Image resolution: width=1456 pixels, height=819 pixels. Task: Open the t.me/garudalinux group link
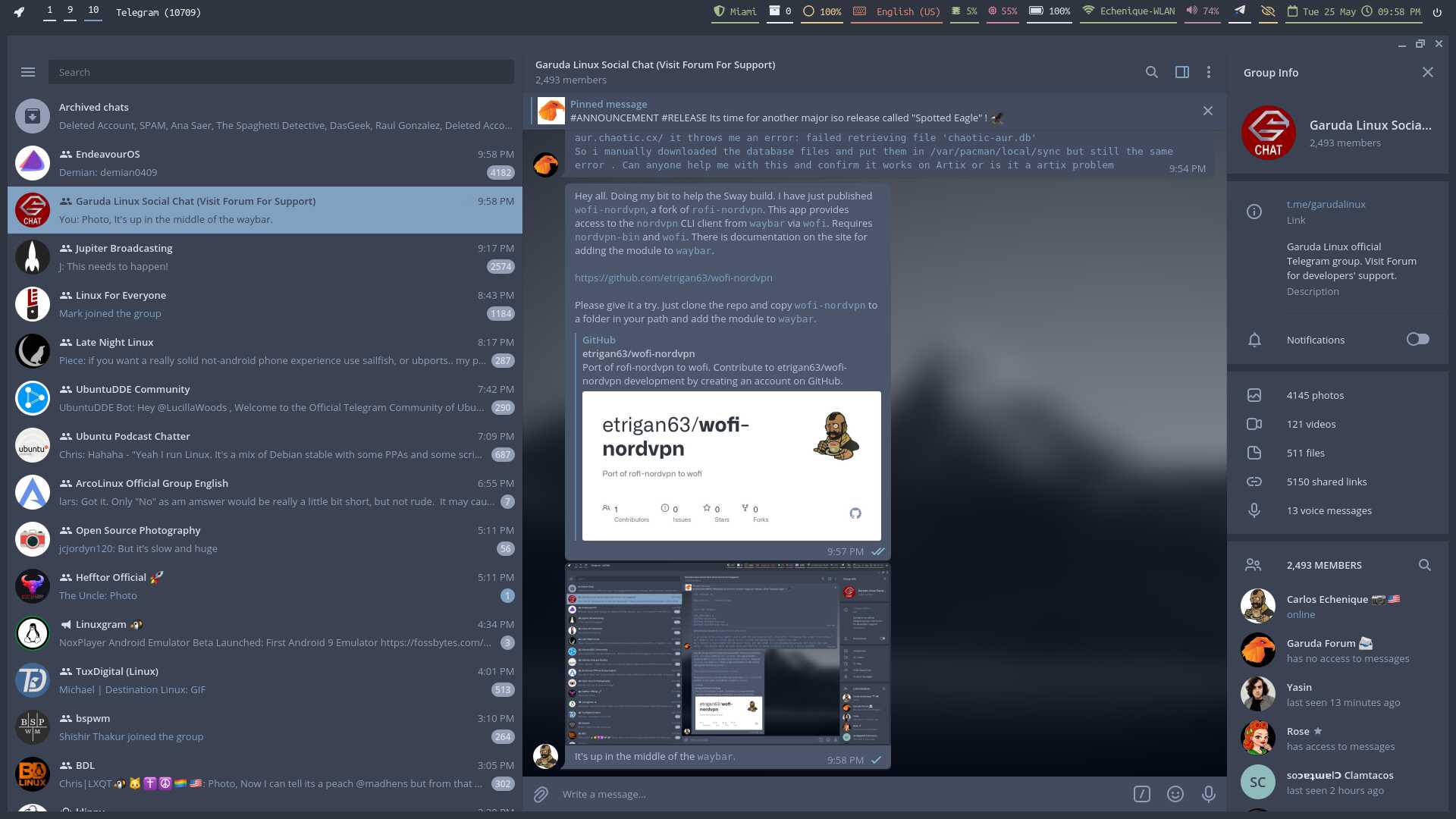tap(1326, 204)
